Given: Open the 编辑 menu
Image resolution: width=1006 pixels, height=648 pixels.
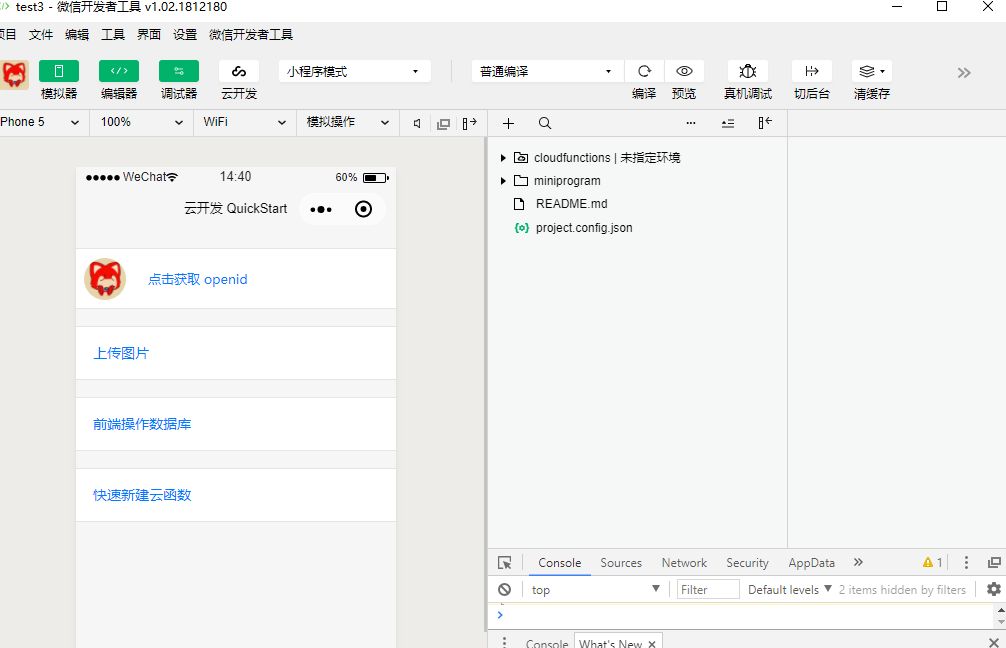Looking at the screenshot, I should 77,35.
